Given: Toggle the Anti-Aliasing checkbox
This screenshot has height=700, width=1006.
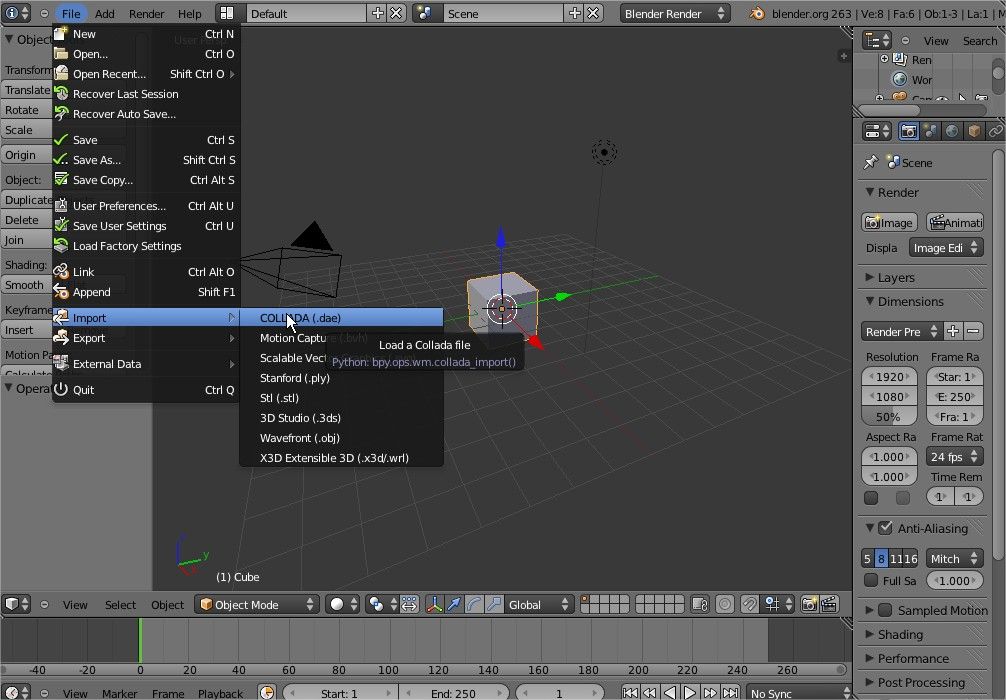Looking at the screenshot, I should pos(885,528).
